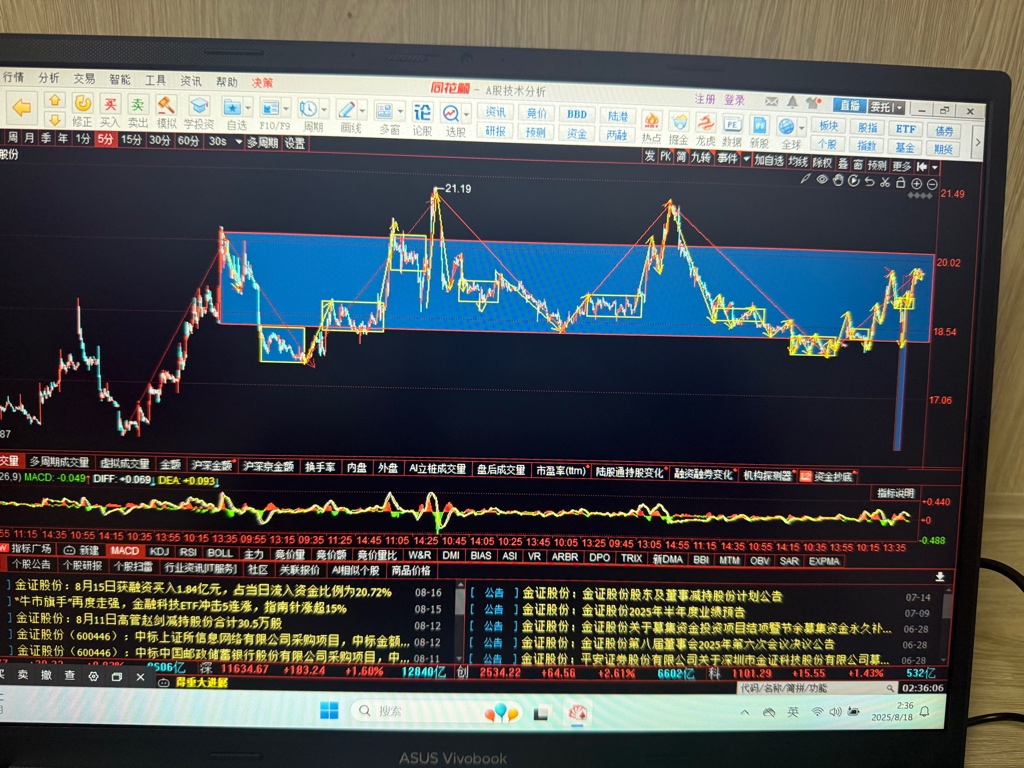Image resolution: width=1024 pixels, height=768 pixels.
Task: Click the 直播 live button
Action: pyautogui.click(x=849, y=105)
